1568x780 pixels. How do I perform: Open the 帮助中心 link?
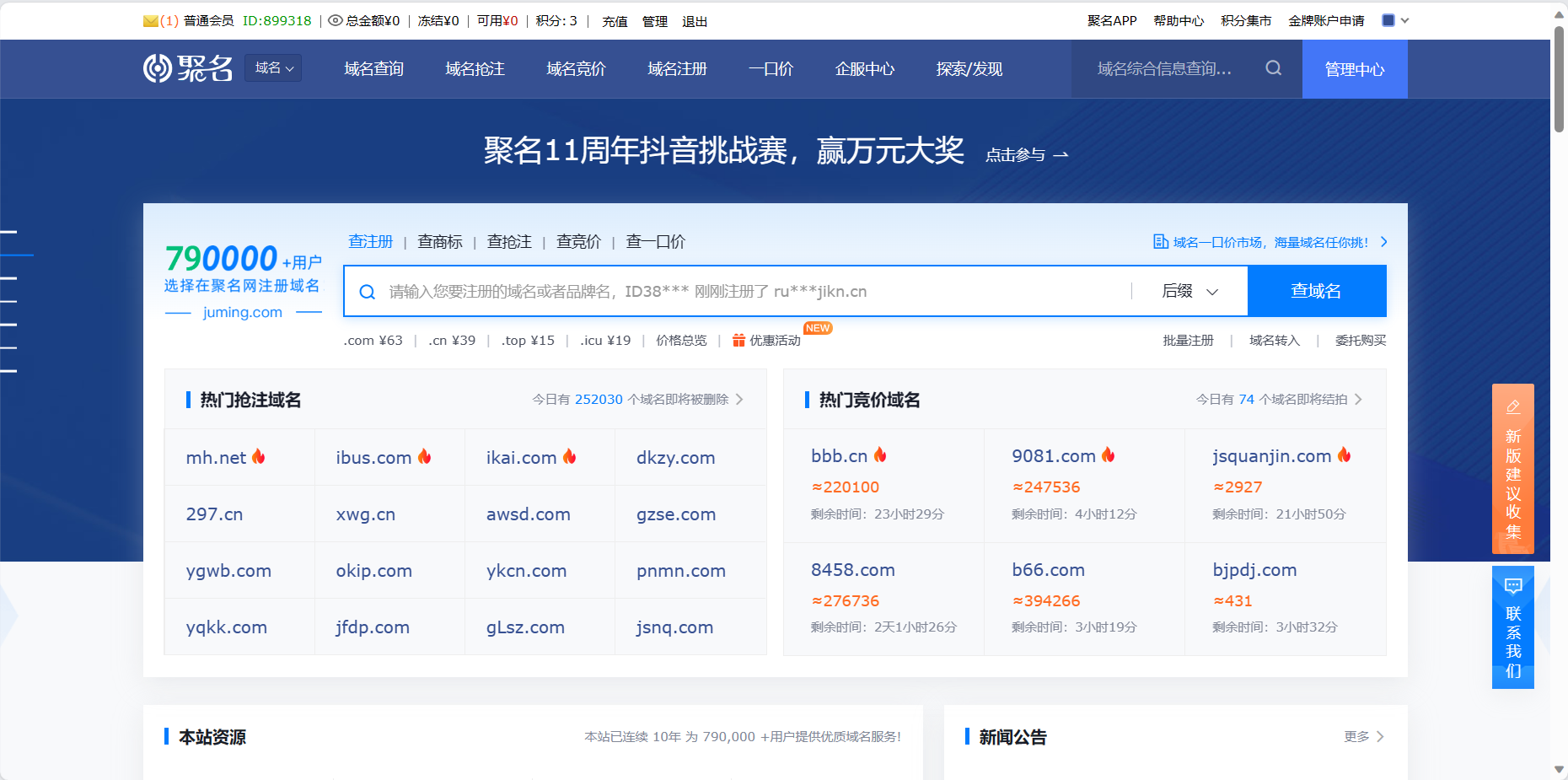pyautogui.click(x=1179, y=20)
